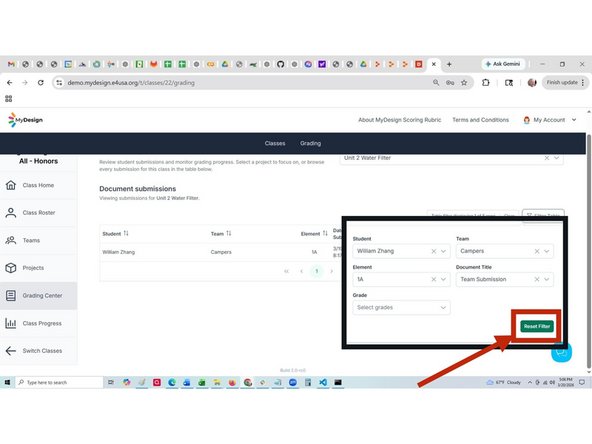Click the green Reset Filter button
592x444 pixels.
tap(537, 326)
